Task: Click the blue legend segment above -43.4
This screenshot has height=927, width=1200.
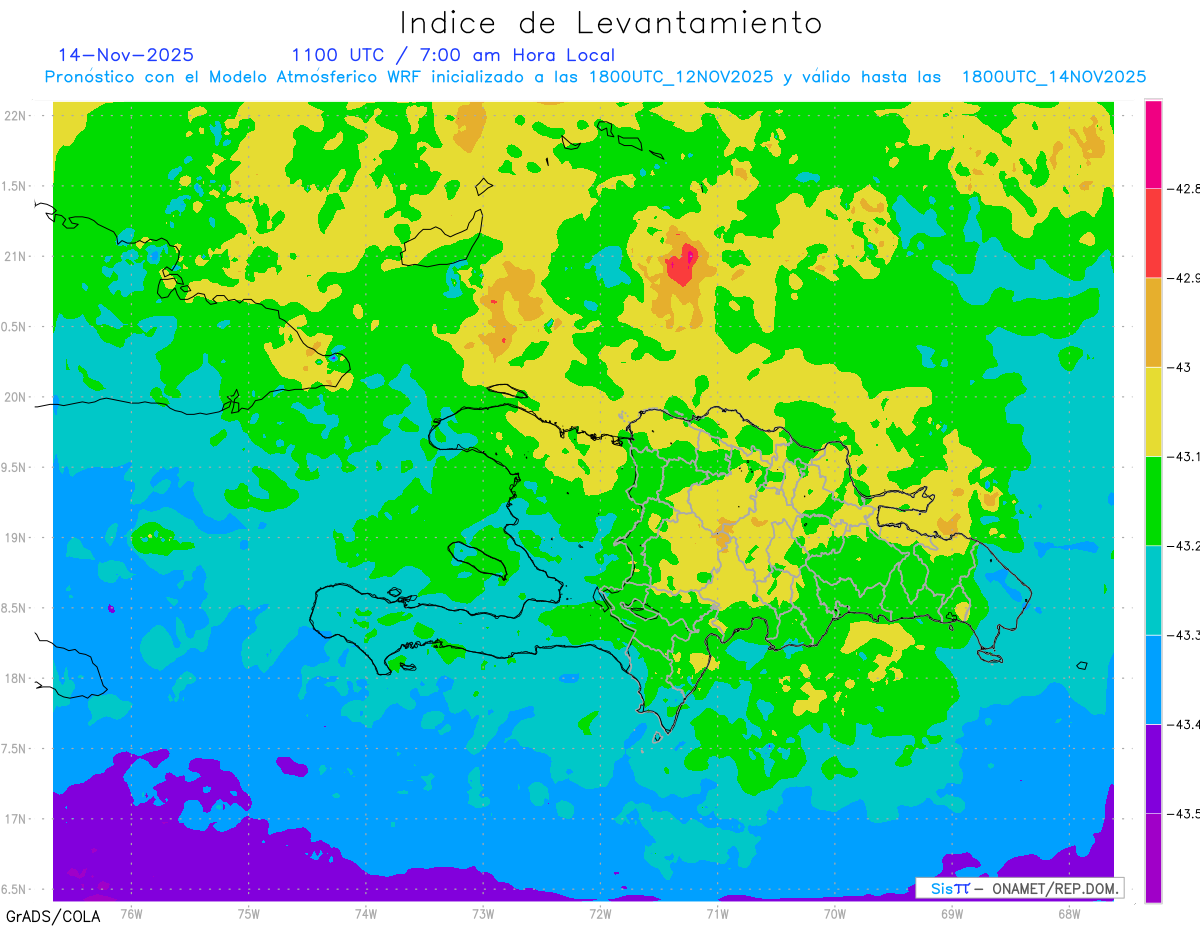Action: click(1153, 679)
